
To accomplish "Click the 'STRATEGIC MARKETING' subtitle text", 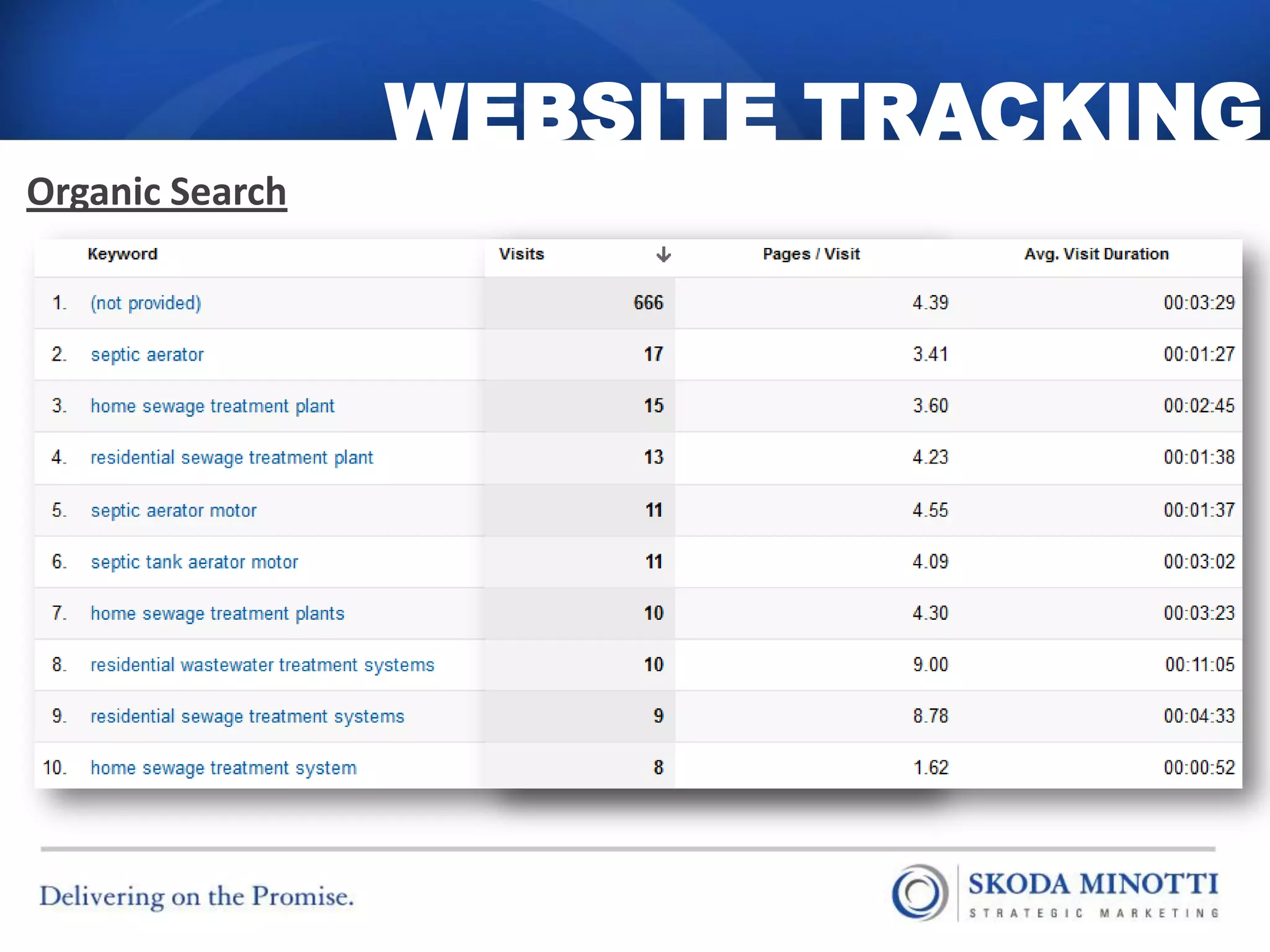I will 1095,913.
